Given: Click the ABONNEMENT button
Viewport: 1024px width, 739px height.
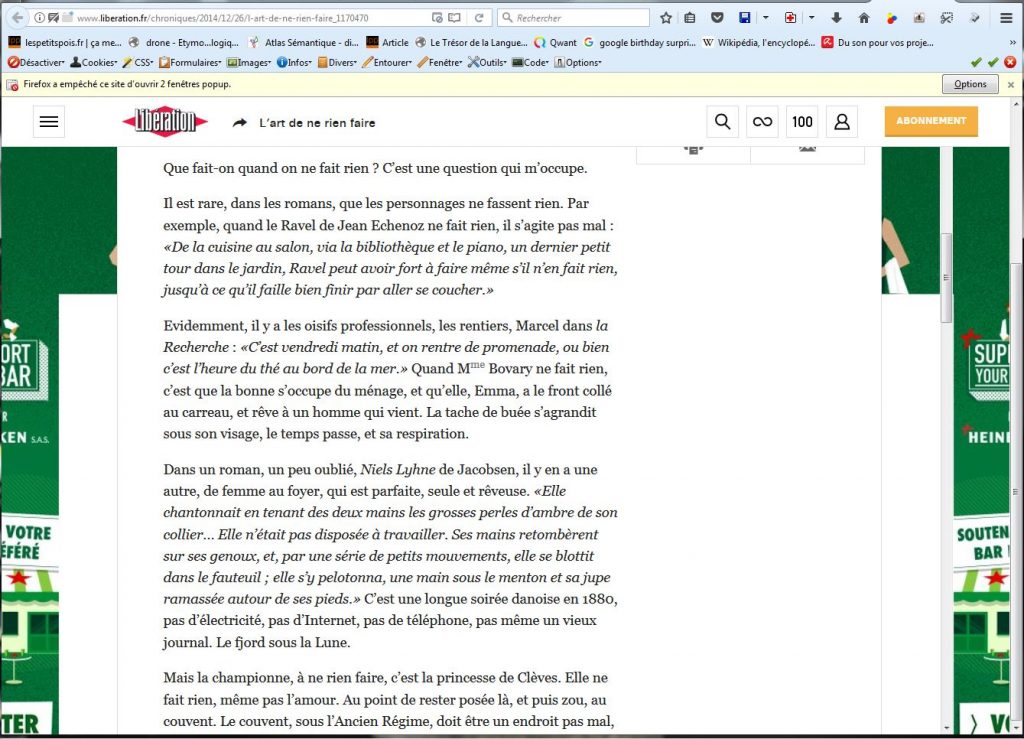Looking at the screenshot, I should click(930, 121).
